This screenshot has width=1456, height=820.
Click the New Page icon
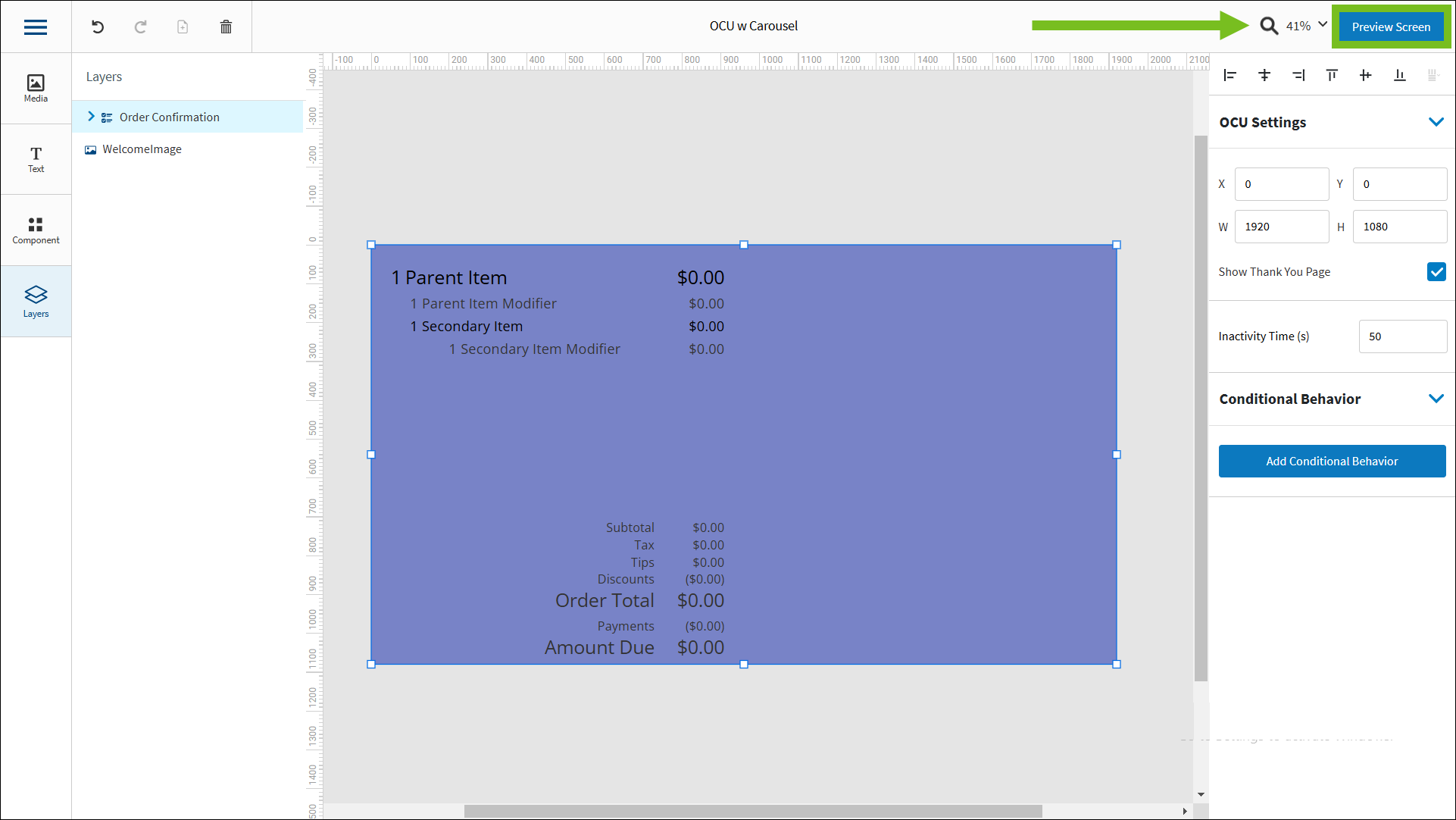pyautogui.click(x=182, y=27)
